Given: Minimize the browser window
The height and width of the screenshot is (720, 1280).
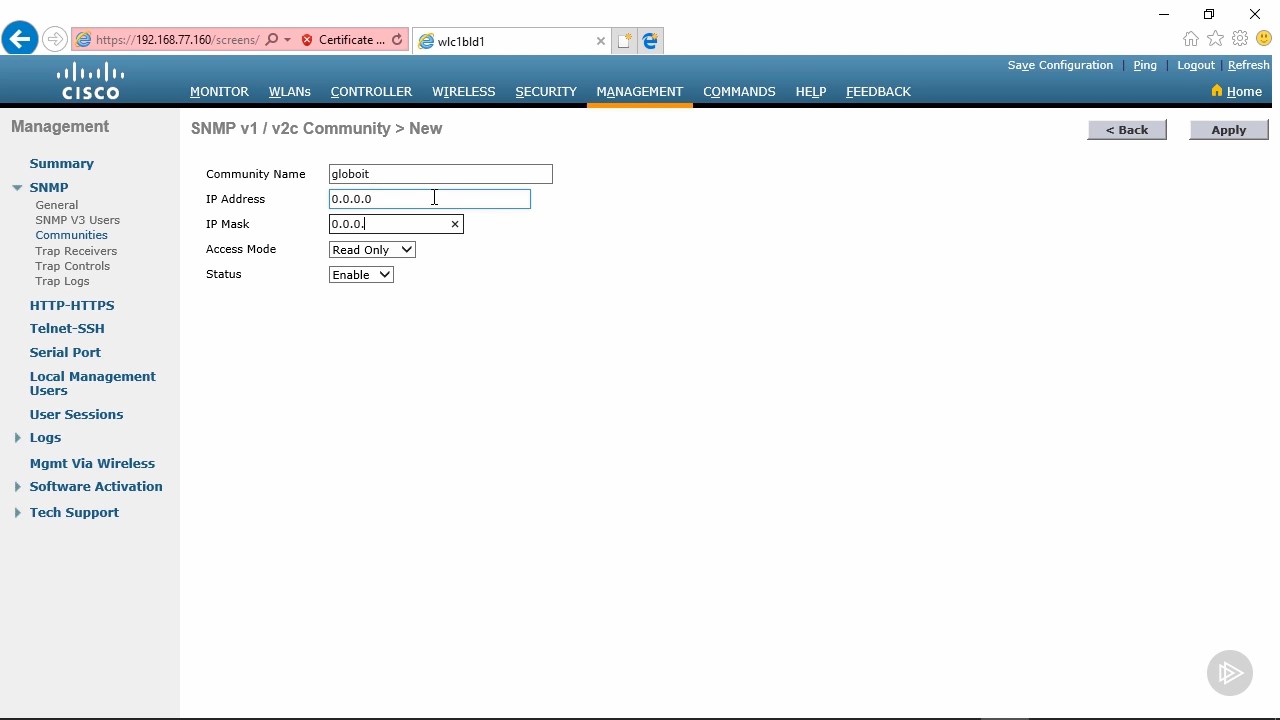Looking at the screenshot, I should pyautogui.click(x=1163, y=14).
